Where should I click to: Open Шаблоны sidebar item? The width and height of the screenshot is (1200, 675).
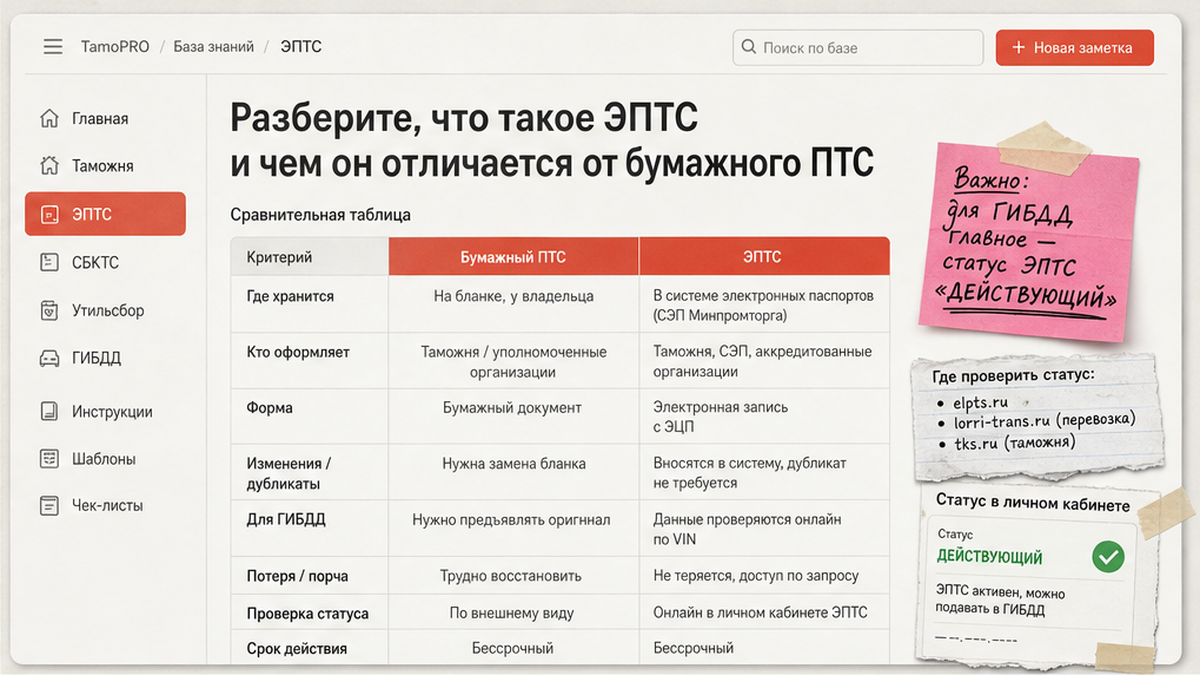(105, 459)
